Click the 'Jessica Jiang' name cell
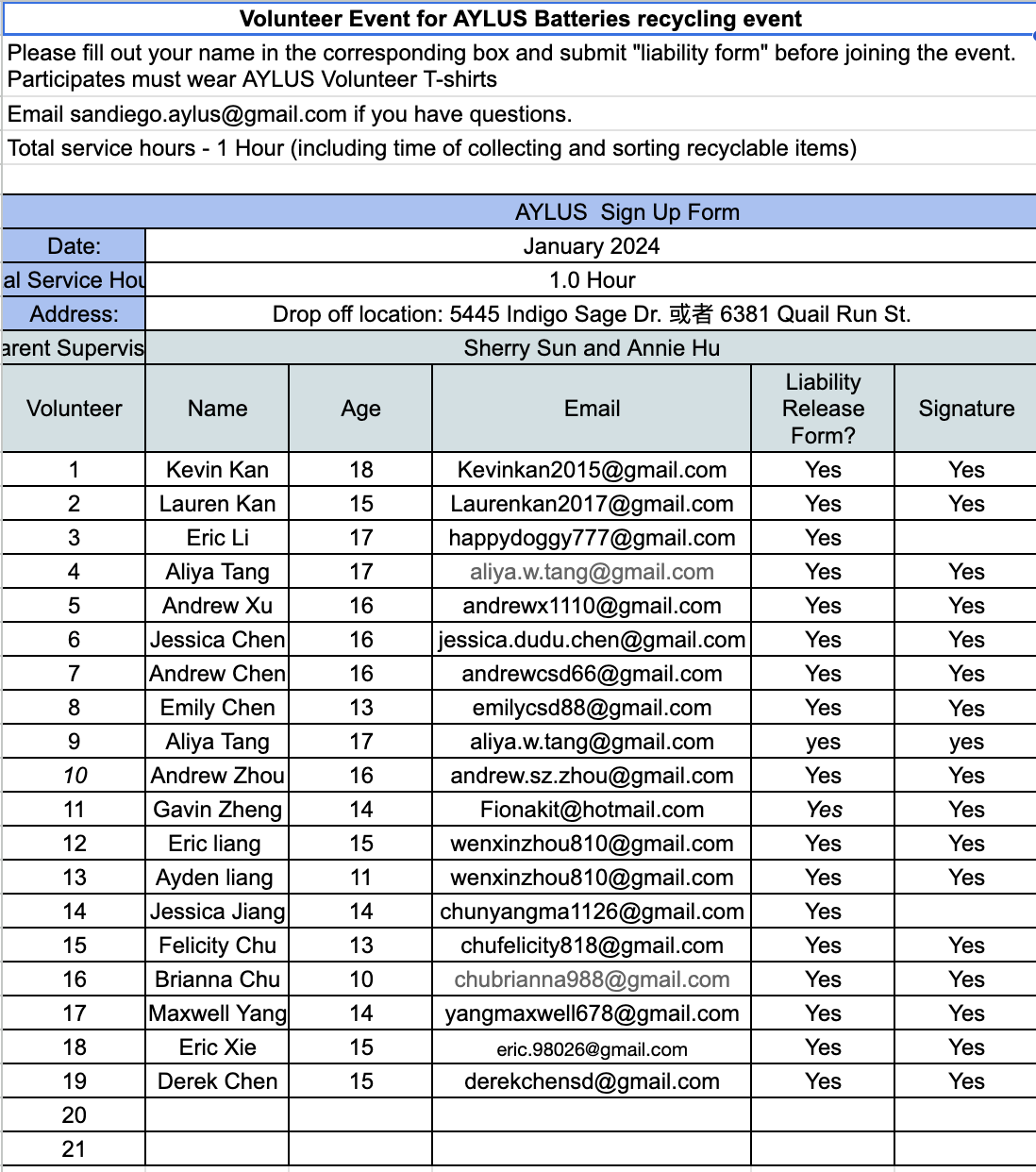 click(218, 912)
